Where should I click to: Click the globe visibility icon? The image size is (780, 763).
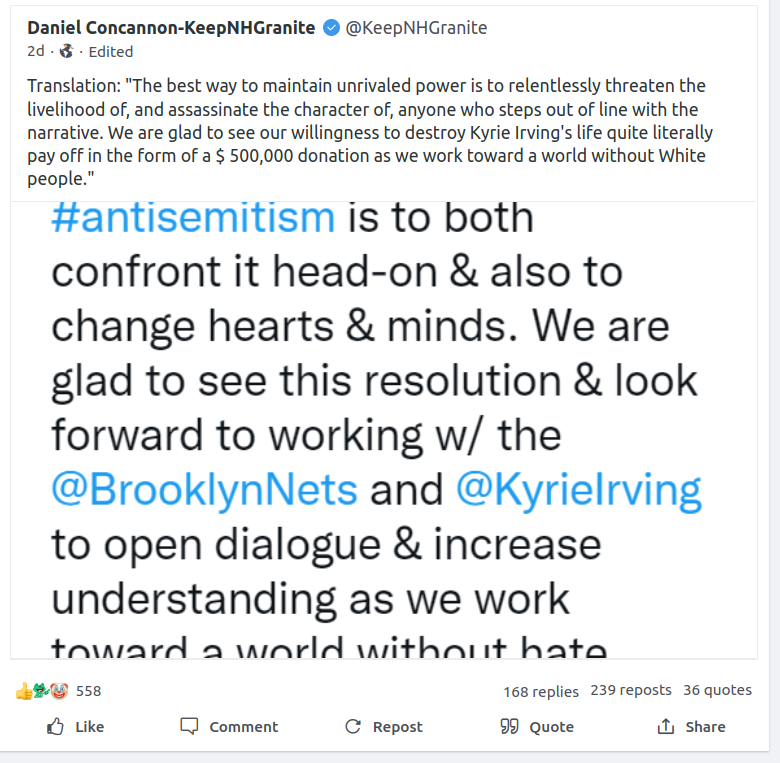click(67, 51)
